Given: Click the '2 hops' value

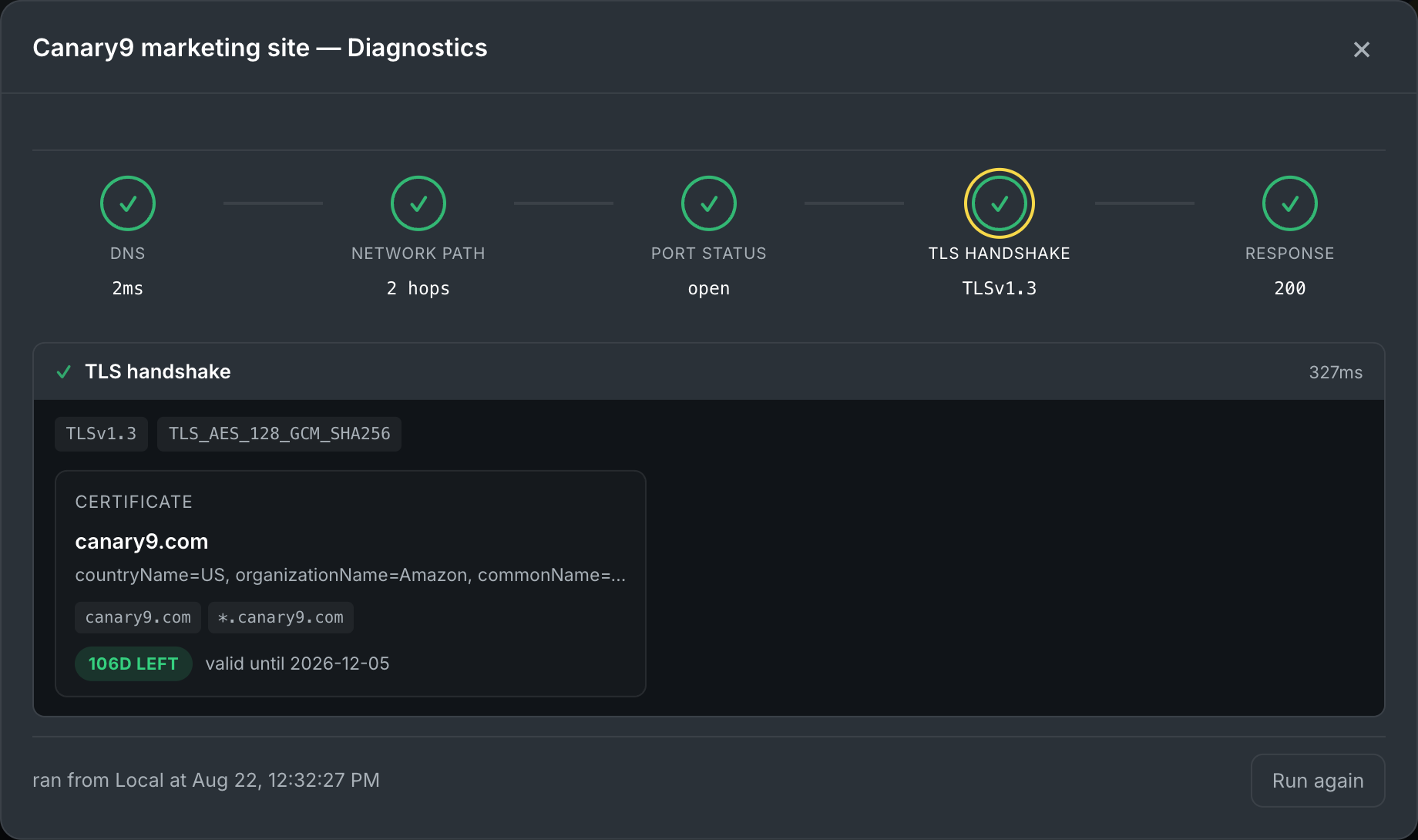Looking at the screenshot, I should click(418, 288).
